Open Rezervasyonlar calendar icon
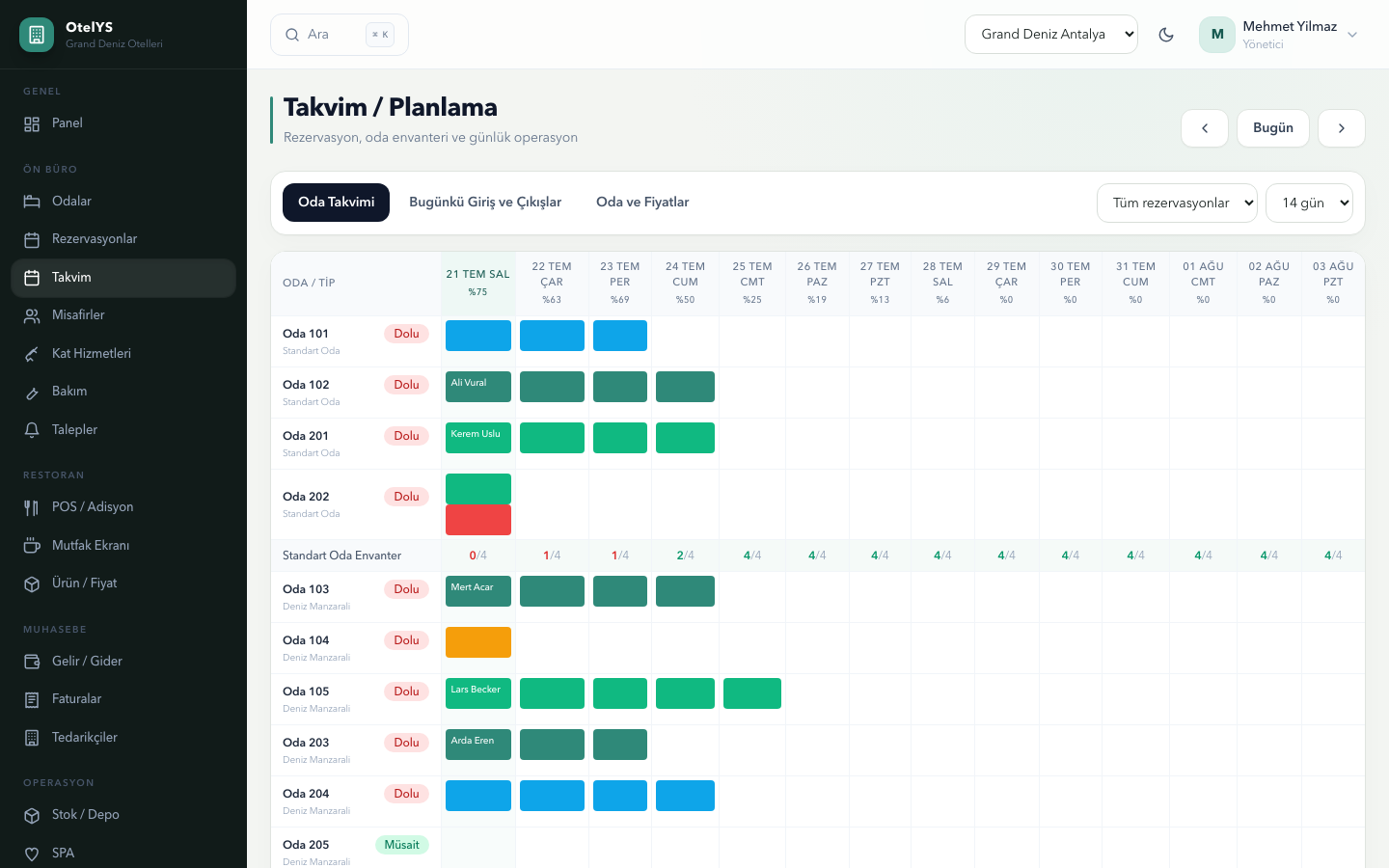The width and height of the screenshot is (1389, 868). [32, 239]
